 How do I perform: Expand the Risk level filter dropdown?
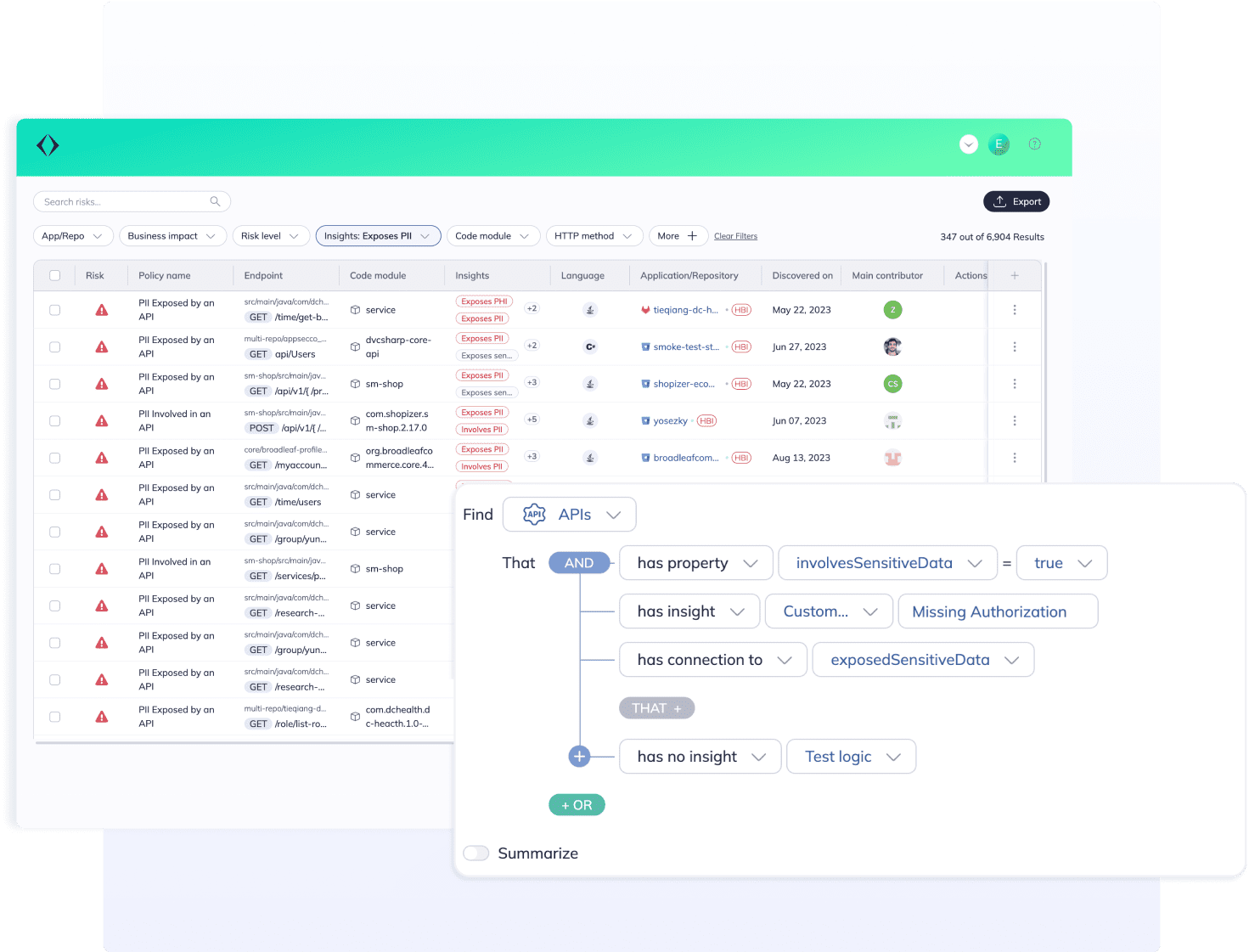(270, 236)
